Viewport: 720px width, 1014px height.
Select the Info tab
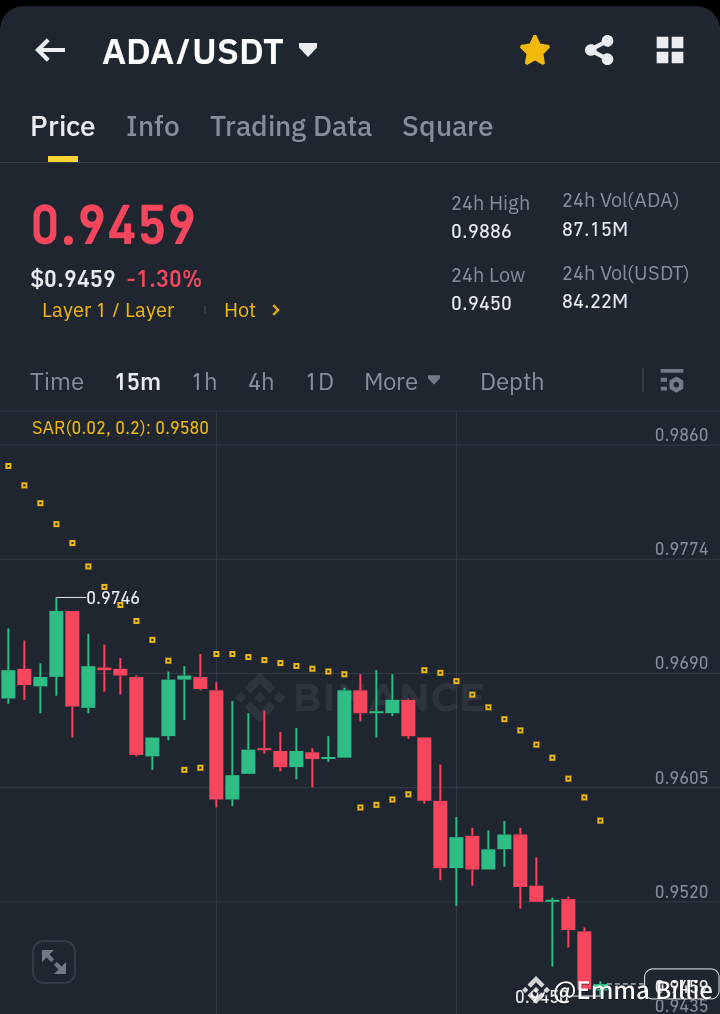point(152,126)
